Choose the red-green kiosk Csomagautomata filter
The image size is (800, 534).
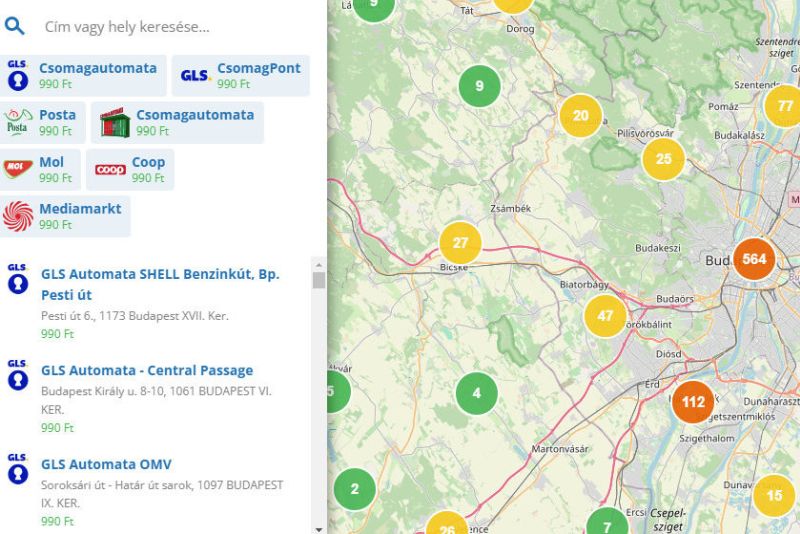[x=177, y=122]
